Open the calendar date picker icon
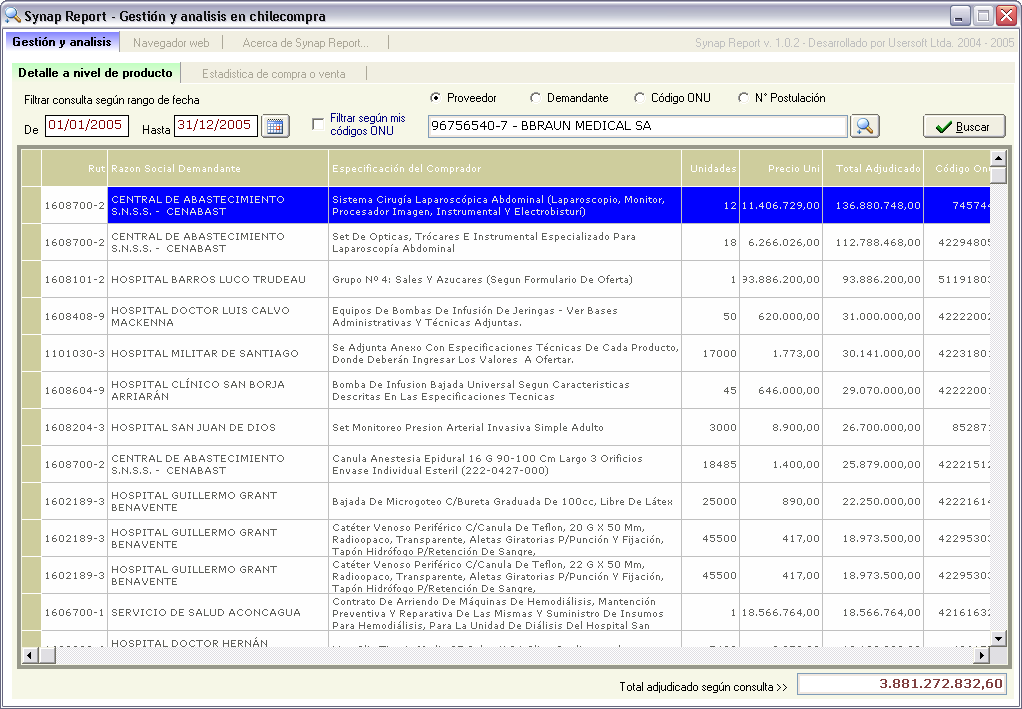1022x709 pixels. pos(275,126)
